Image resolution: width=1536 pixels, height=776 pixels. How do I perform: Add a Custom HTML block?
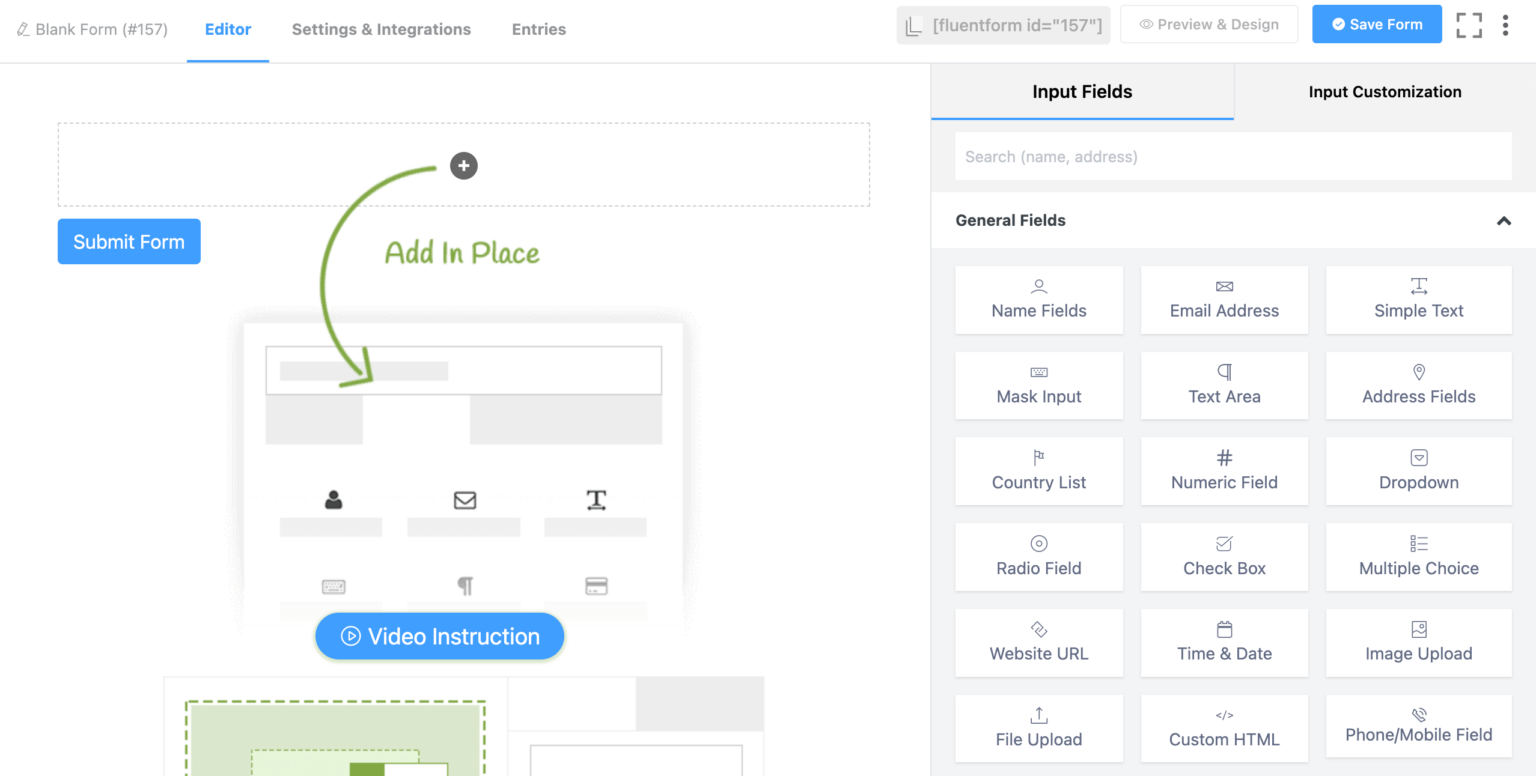(x=1224, y=728)
